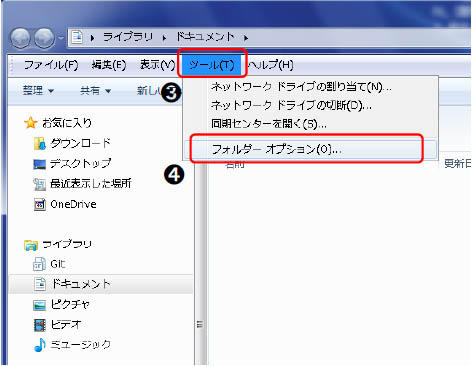This screenshot has height=366, width=472.
Task: Open 最近表示した場所 icon
Action: pos(39,184)
